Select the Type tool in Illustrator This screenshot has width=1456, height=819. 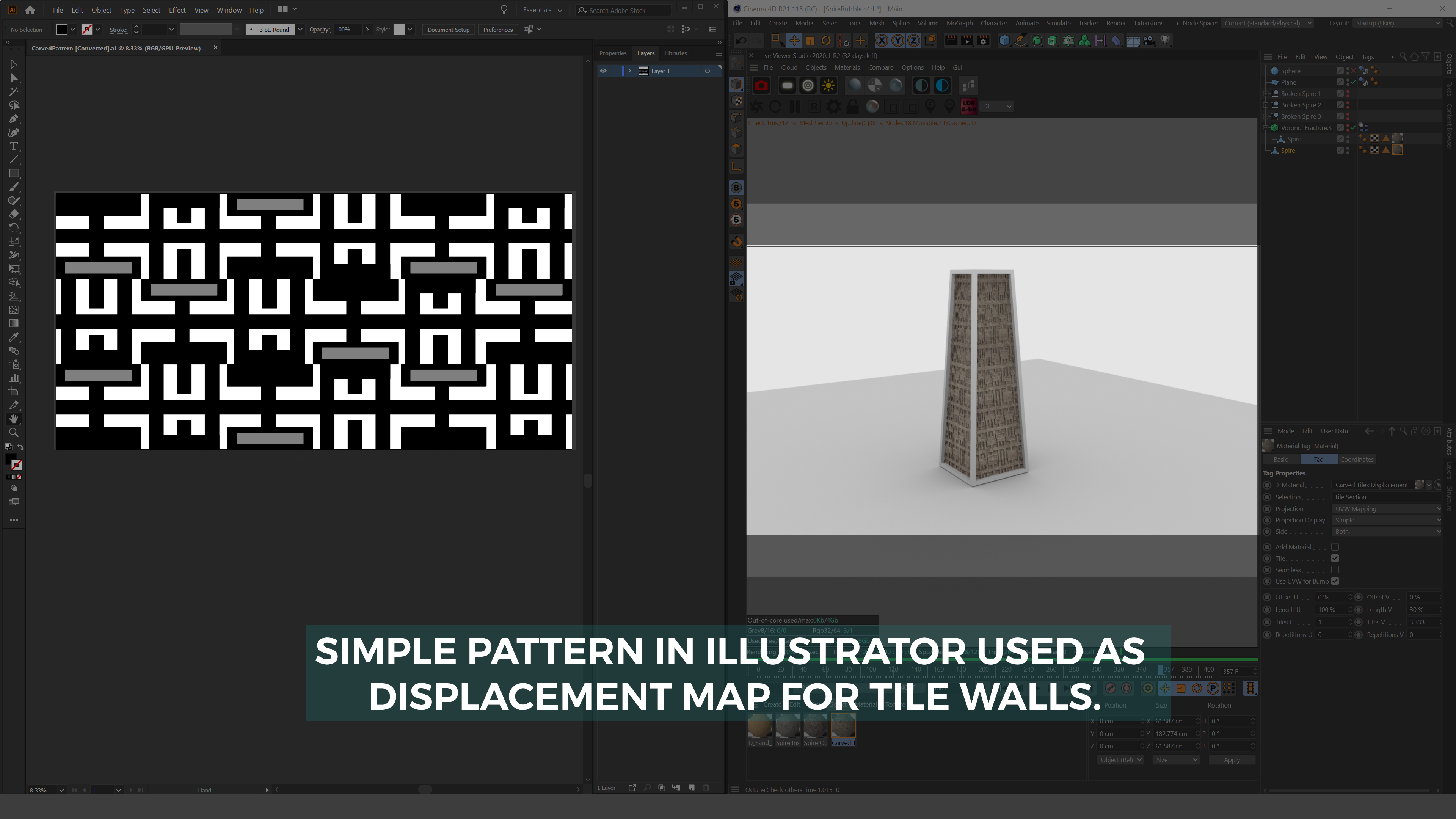[x=14, y=146]
